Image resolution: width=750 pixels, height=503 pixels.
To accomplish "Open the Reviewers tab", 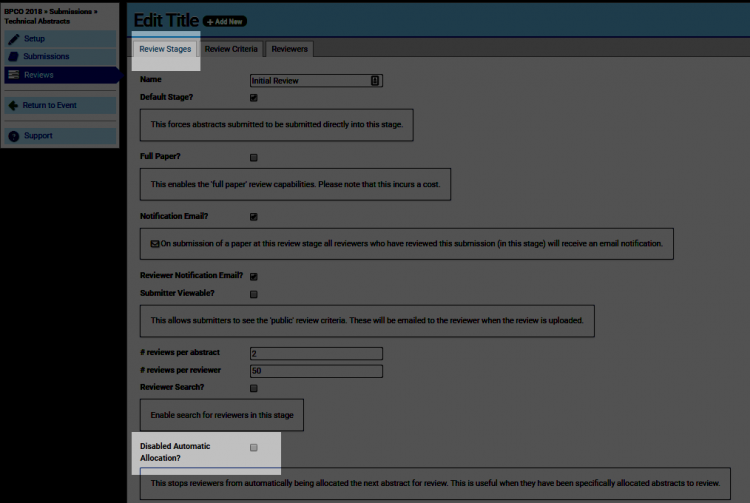I will pos(289,49).
